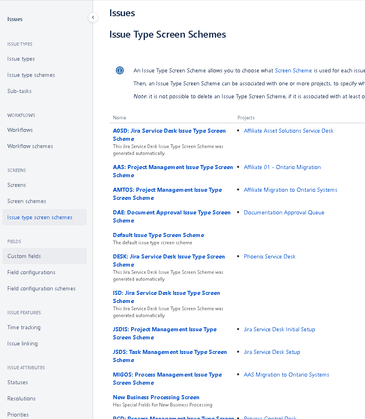Screen dimensions: 365x419
Task: Open AAS Migration to Ontario Systems project
Action: coord(286,375)
